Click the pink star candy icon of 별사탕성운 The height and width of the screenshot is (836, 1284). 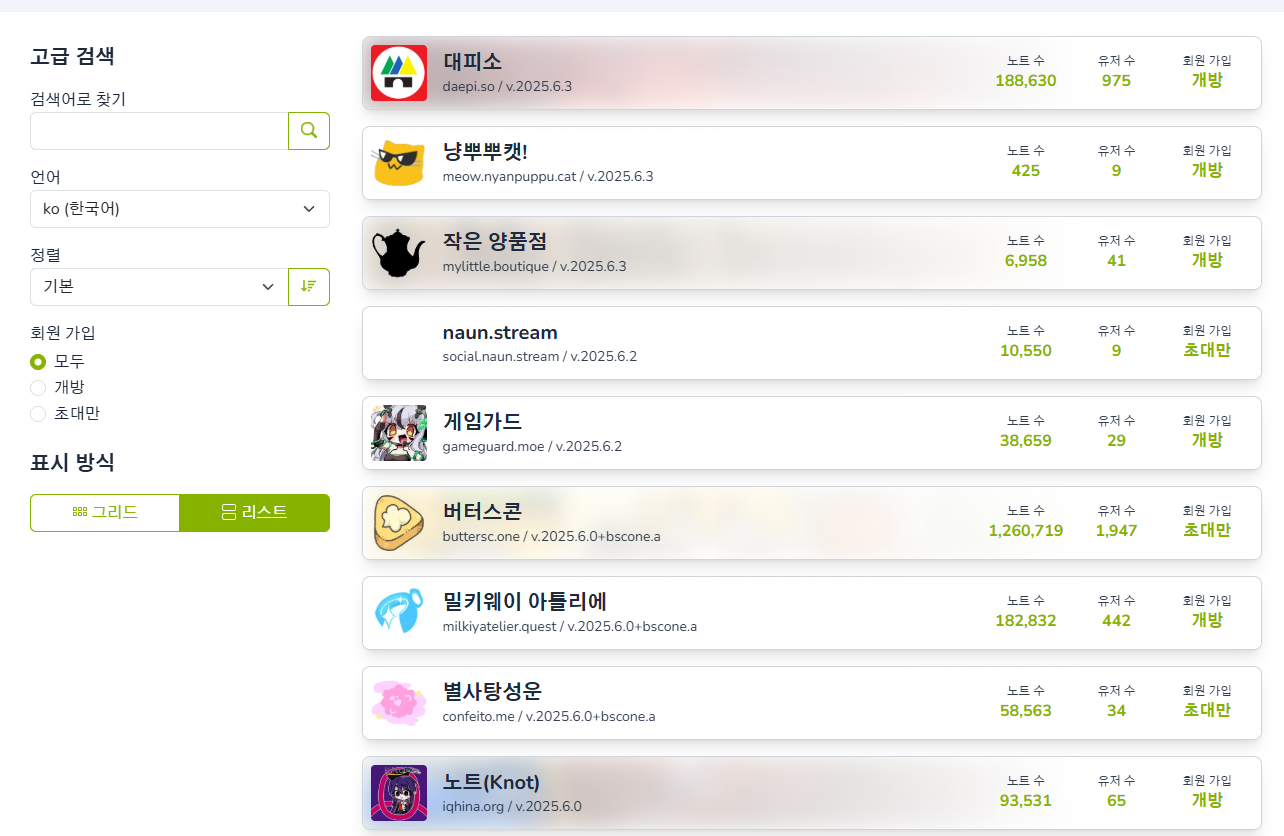[x=399, y=703]
